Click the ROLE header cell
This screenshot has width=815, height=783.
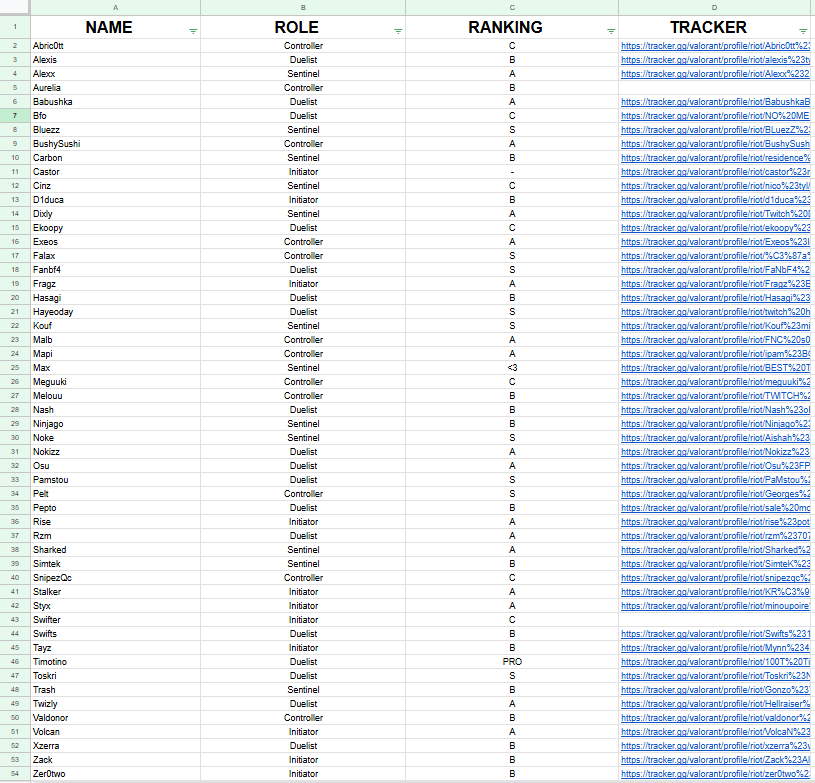pyautogui.click(x=303, y=27)
